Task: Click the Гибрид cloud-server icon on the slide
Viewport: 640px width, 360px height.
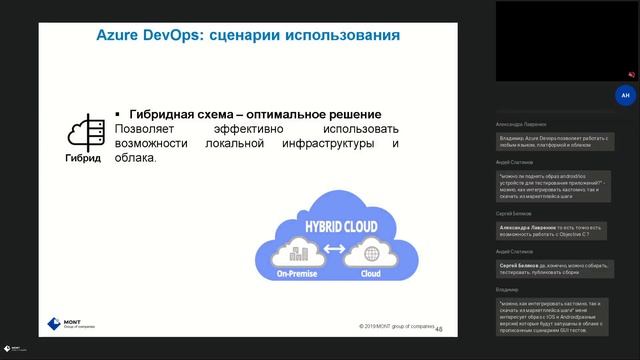Action: [x=86, y=133]
